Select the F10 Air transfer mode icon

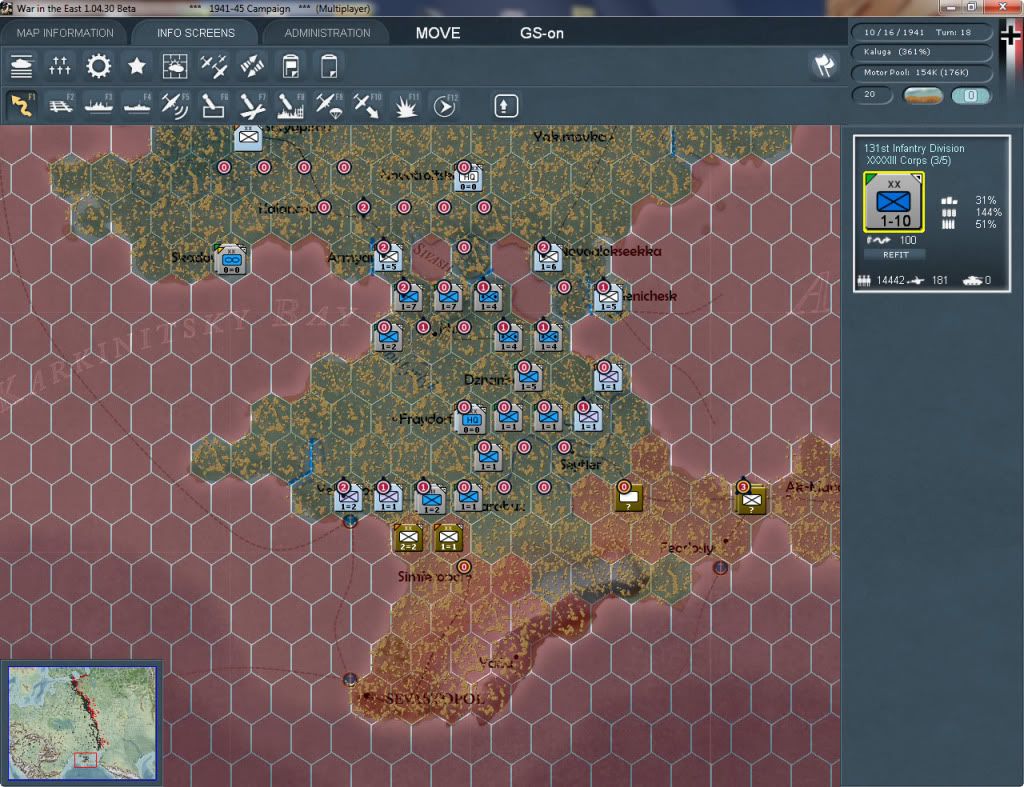coord(367,106)
